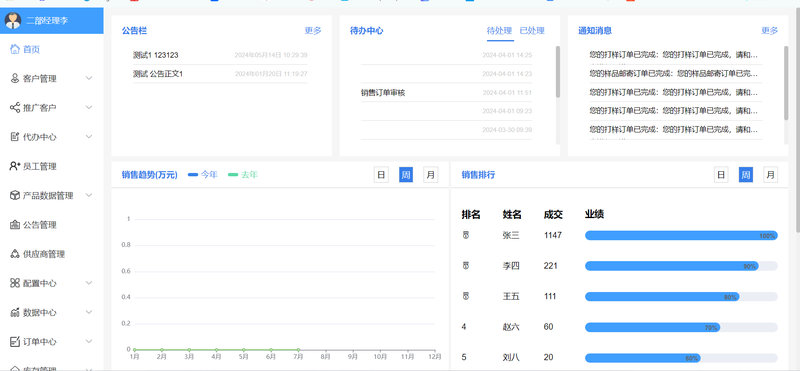Click the 配置中心 grid icon
Viewport: 800px width, 371px height.
(15, 283)
